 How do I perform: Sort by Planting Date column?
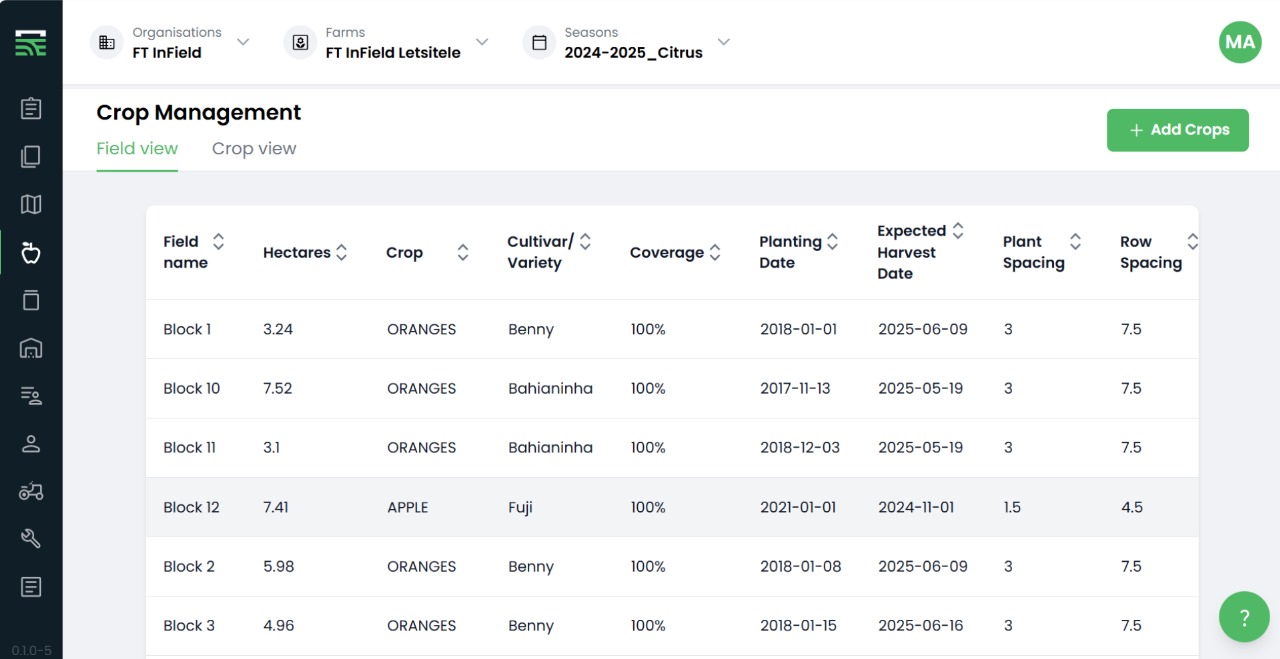[832, 242]
